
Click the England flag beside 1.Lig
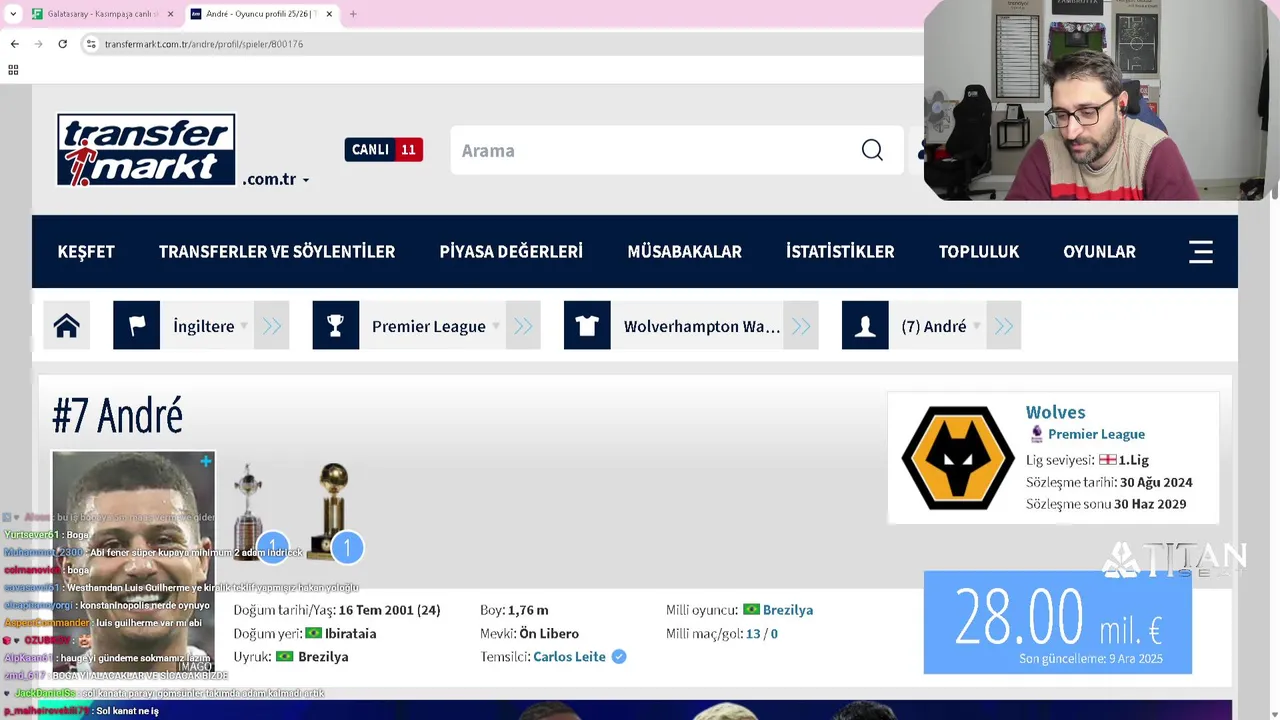[1107, 460]
